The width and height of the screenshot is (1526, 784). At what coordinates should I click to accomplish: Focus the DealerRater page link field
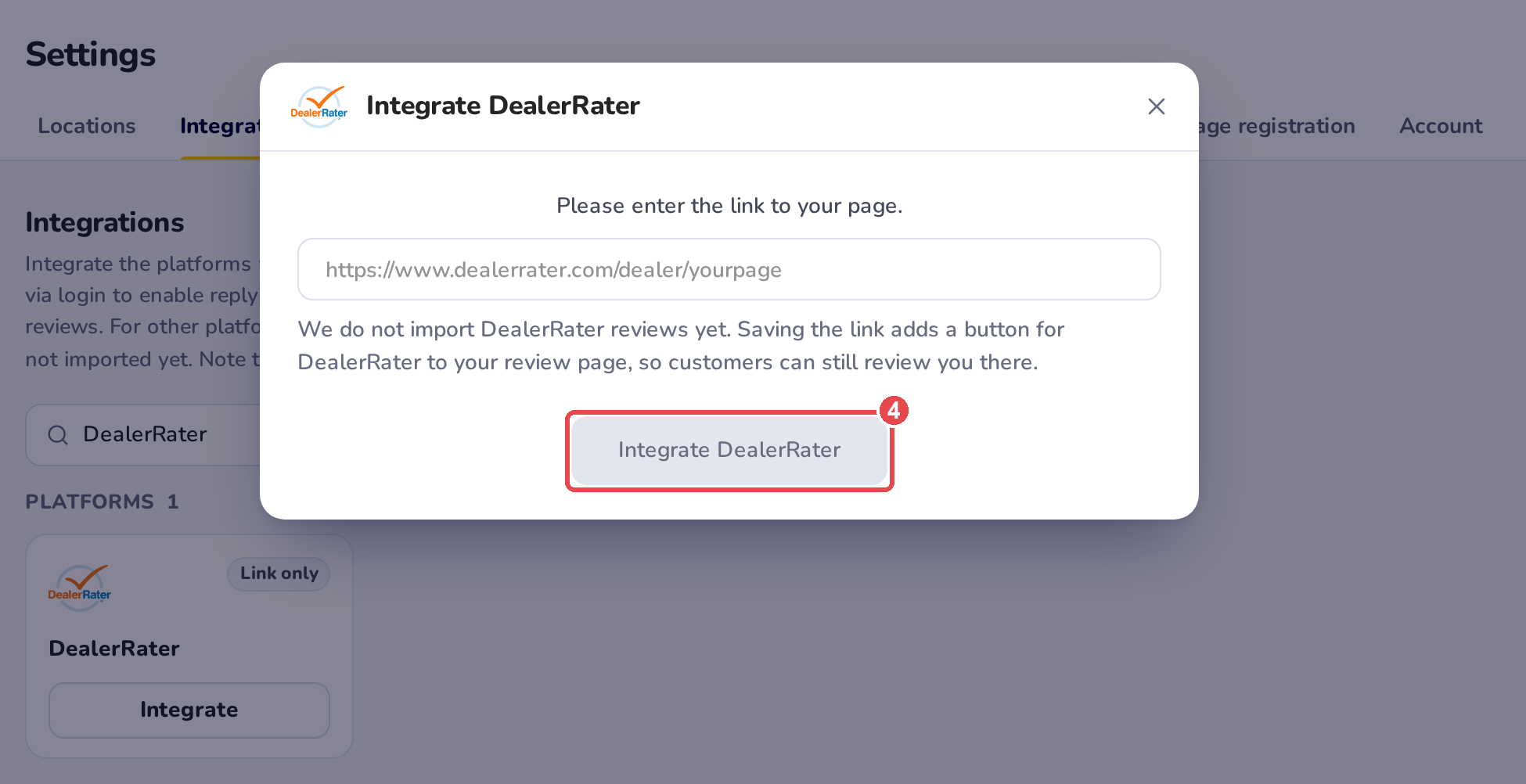point(729,269)
